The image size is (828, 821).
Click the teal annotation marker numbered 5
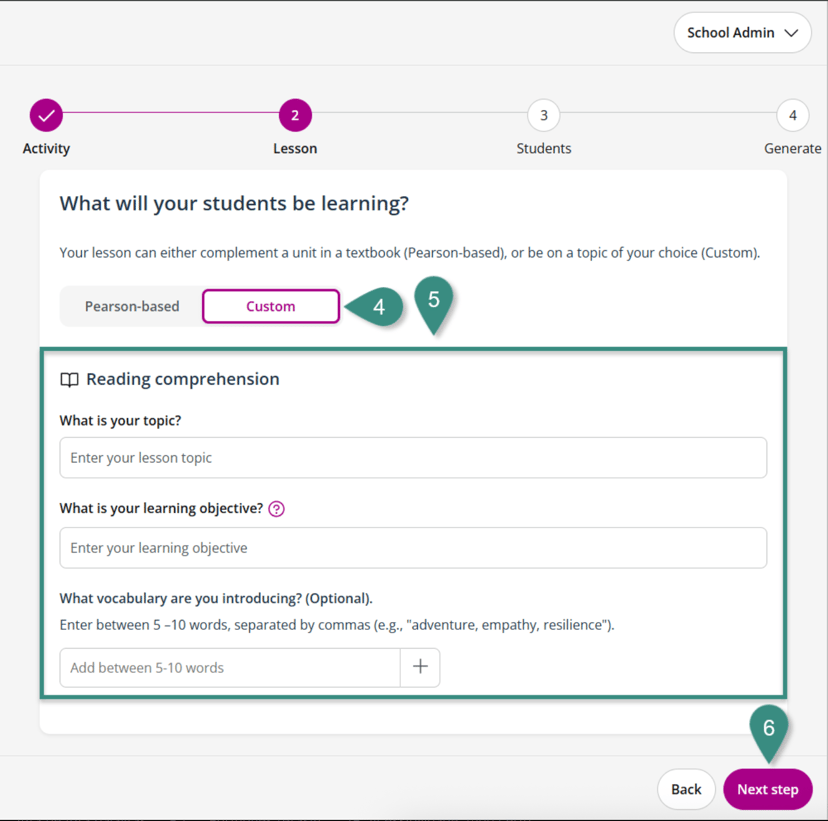[434, 300]
